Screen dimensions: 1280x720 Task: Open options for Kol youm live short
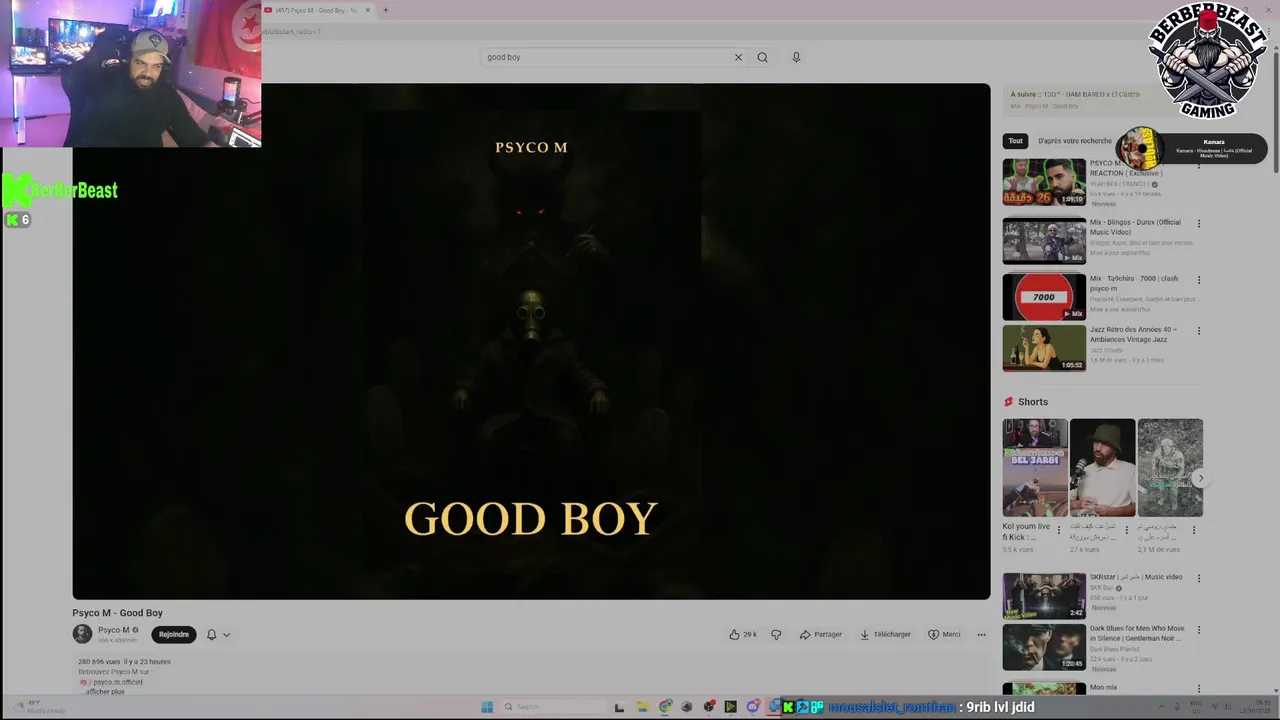click(x=1058, y=530)
